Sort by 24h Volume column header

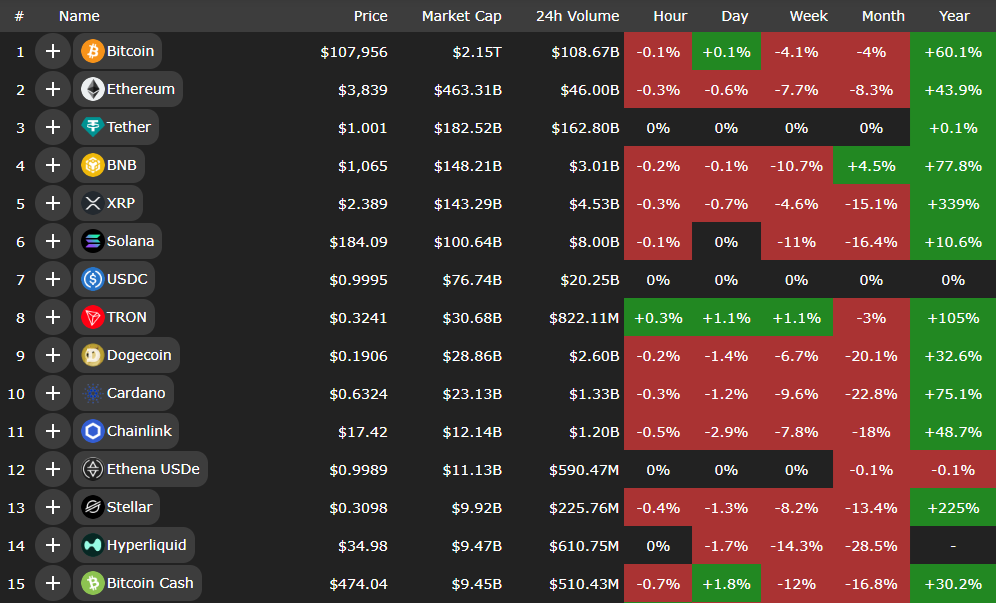[x=577, y=16]
